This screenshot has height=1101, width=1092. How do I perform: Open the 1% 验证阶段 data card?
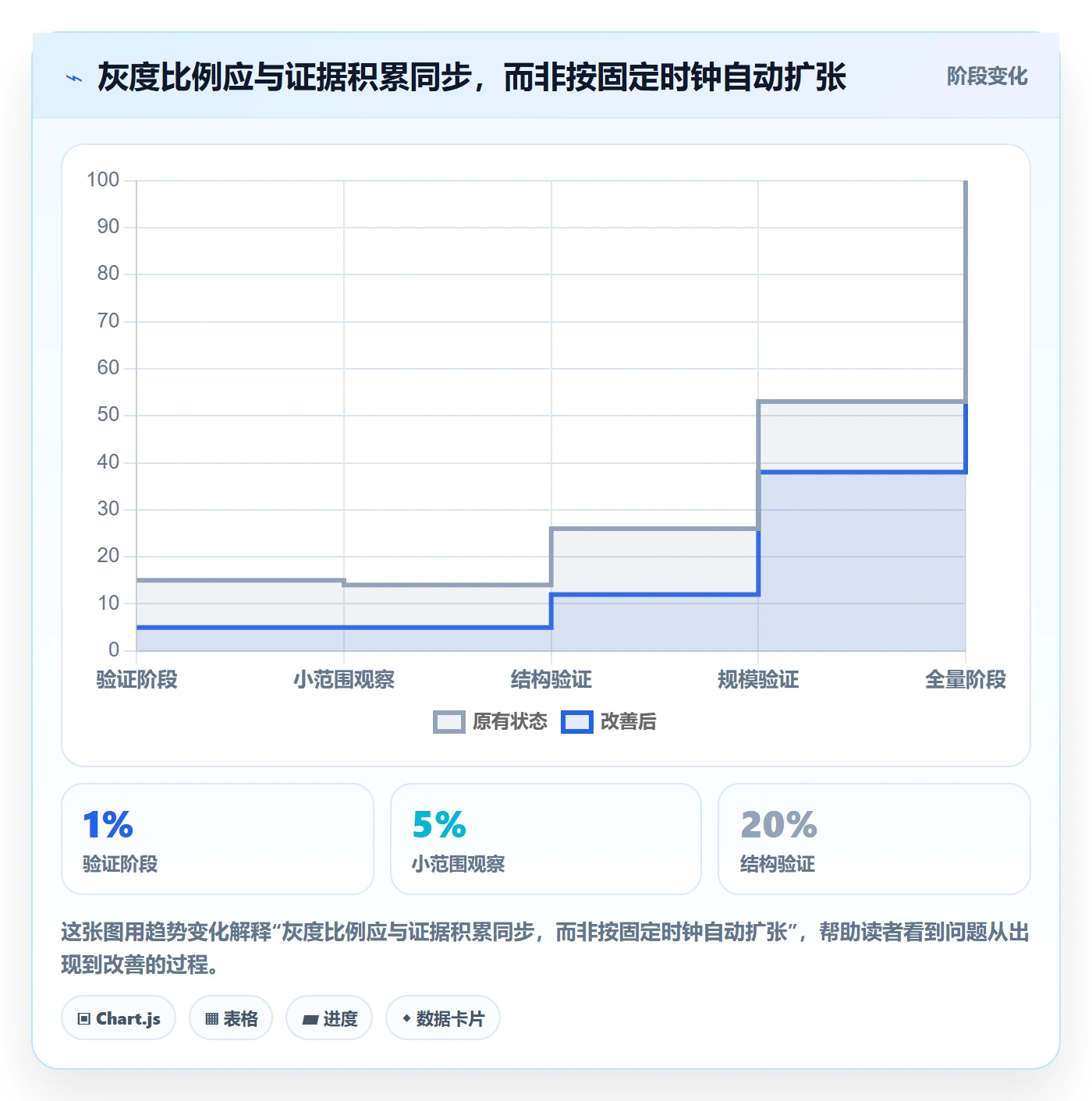218,839
